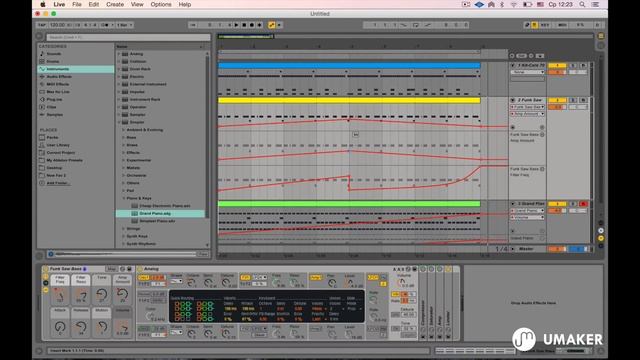Expand the Strings subfolder
The height and width of the screenshot is (360, 640).
pyautogui.click(x=124, y=229)
